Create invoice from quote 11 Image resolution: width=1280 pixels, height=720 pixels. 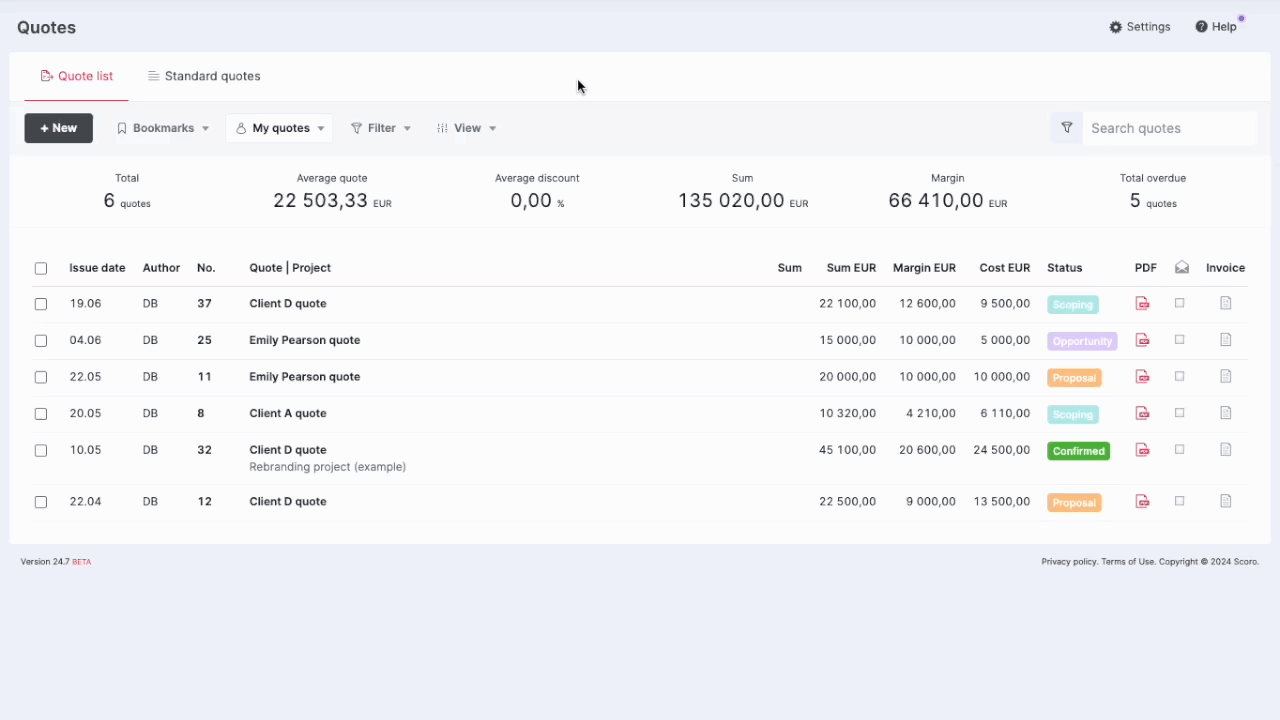pyautogui.click(x=1225, y=377)
